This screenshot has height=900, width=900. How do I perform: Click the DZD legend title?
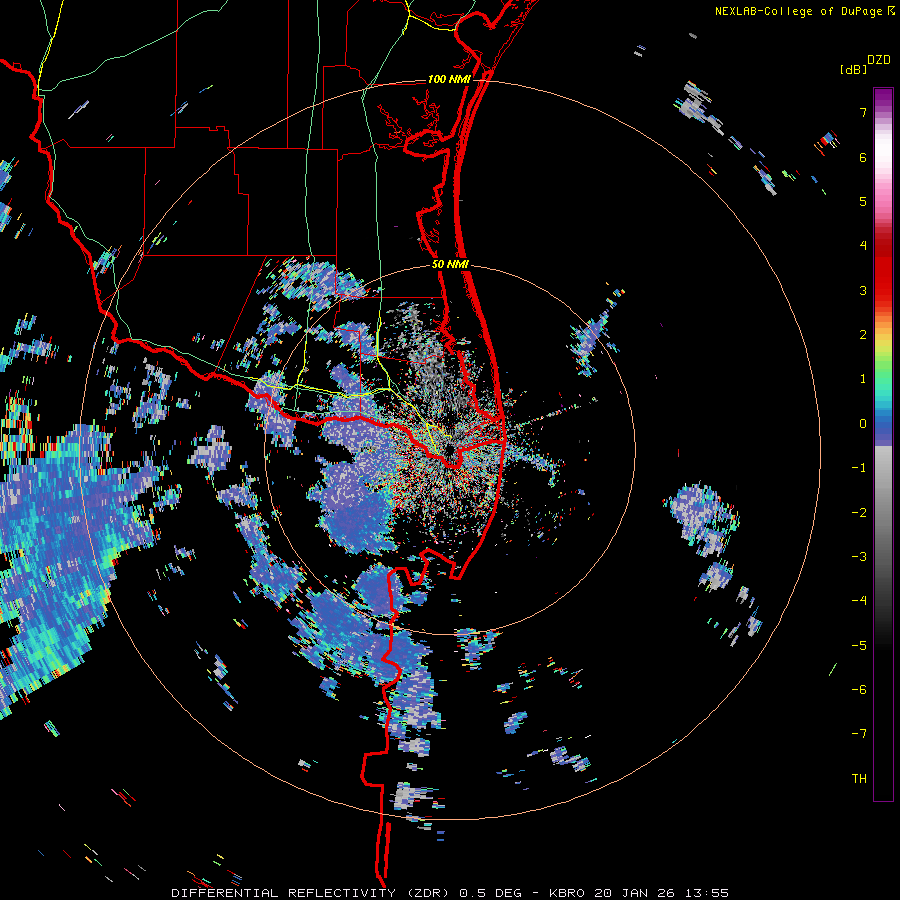(879, 60)
